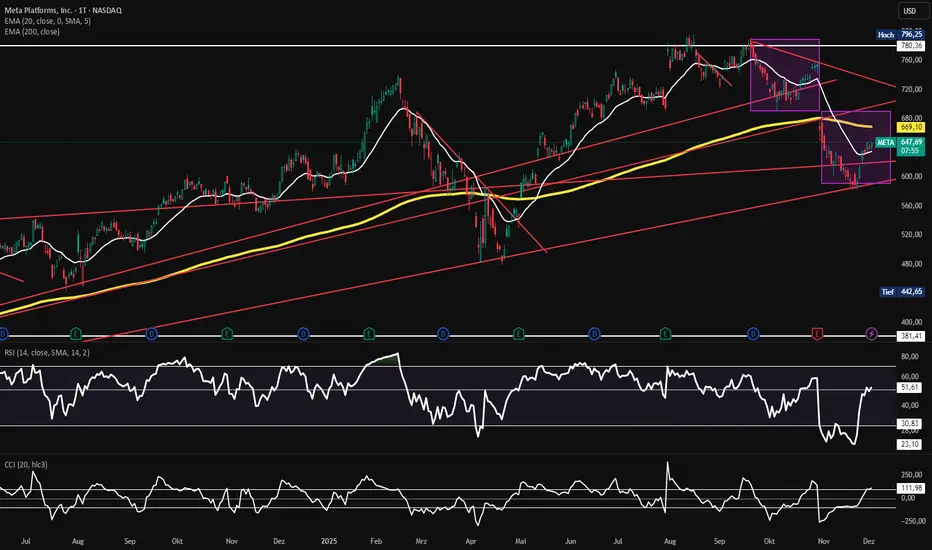Select the green earnings marker near Mai

[x=518, y=334]
